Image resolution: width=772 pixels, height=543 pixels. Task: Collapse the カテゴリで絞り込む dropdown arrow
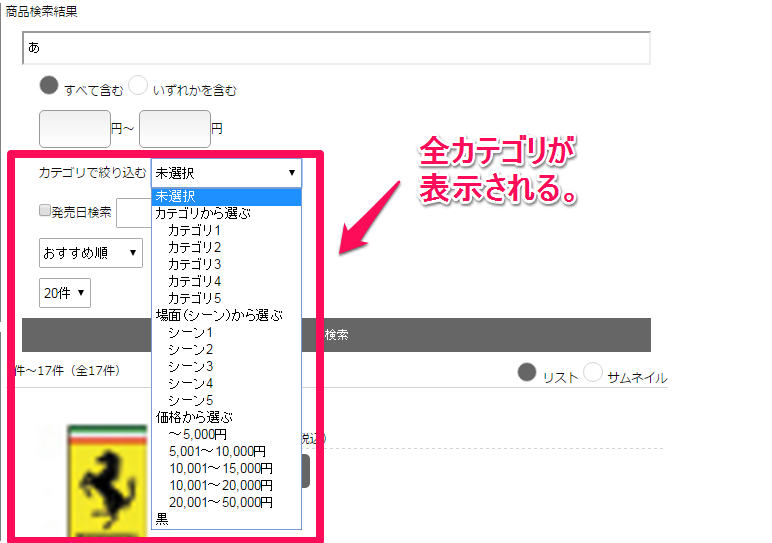(291, 173)
